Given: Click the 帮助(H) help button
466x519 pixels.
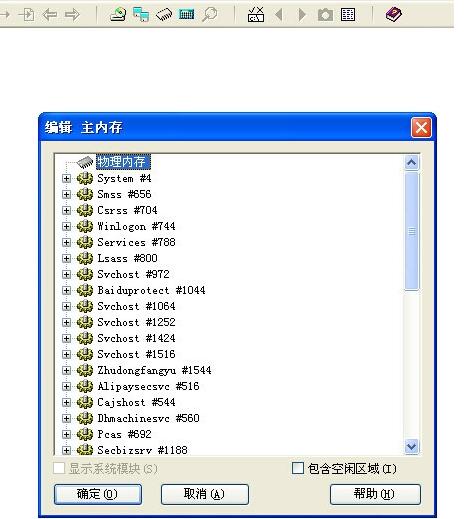Looking at the screenshot, I should click(375, 494).
